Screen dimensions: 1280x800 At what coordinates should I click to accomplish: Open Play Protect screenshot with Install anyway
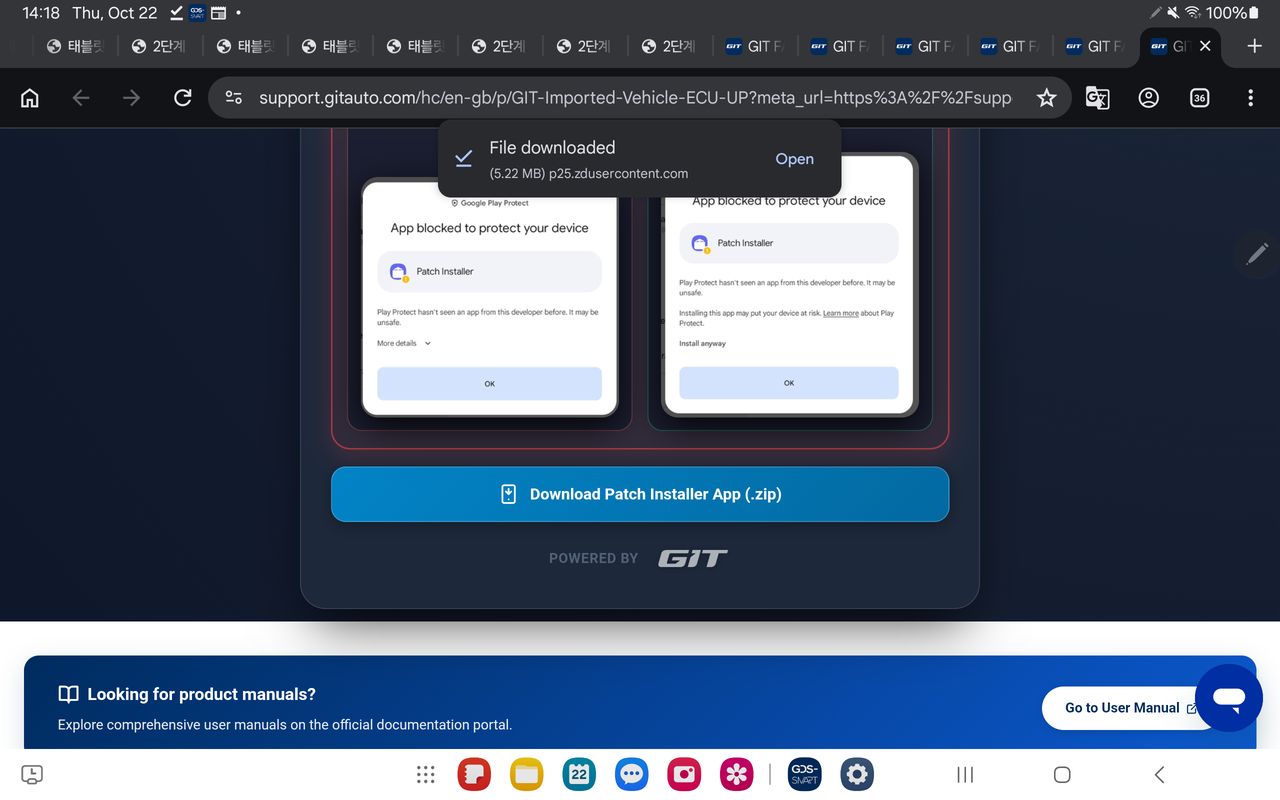(x=789, y=285)
